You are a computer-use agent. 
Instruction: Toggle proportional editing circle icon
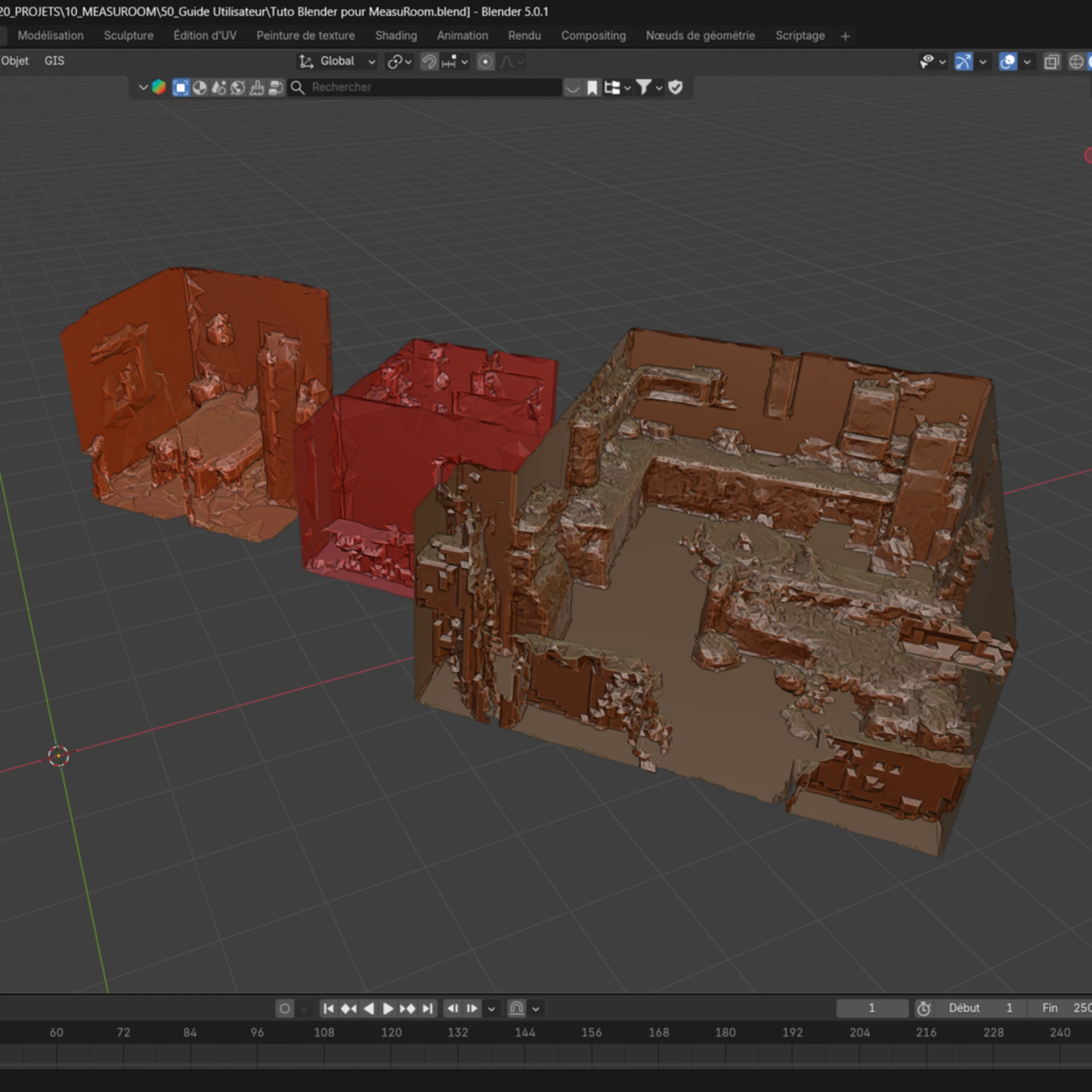[x=485, y=61]
